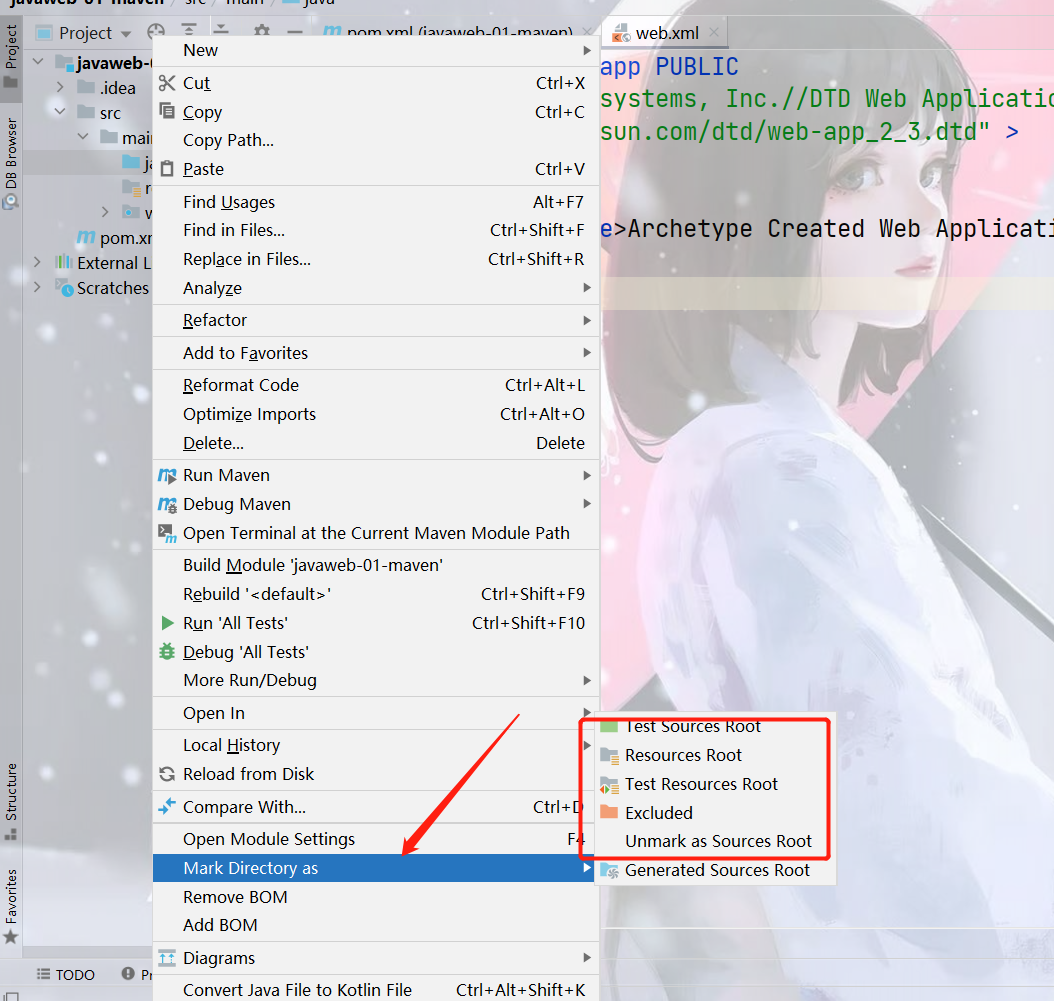Select Delete... menu entry
Screen dimensions: 1054x1001
(375, 443)
